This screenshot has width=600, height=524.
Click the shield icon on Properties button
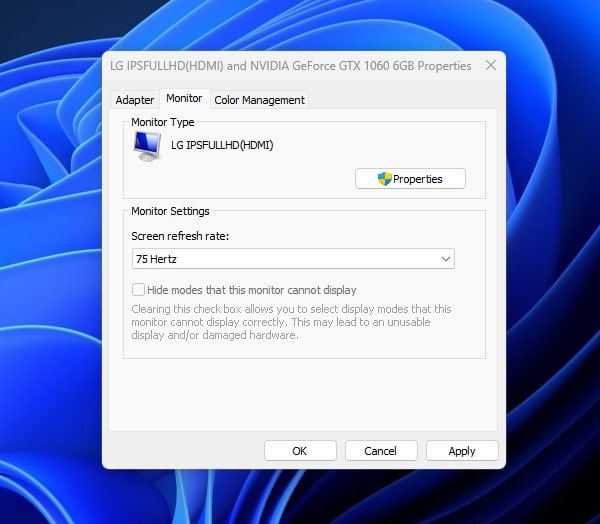tap(385, 179)
